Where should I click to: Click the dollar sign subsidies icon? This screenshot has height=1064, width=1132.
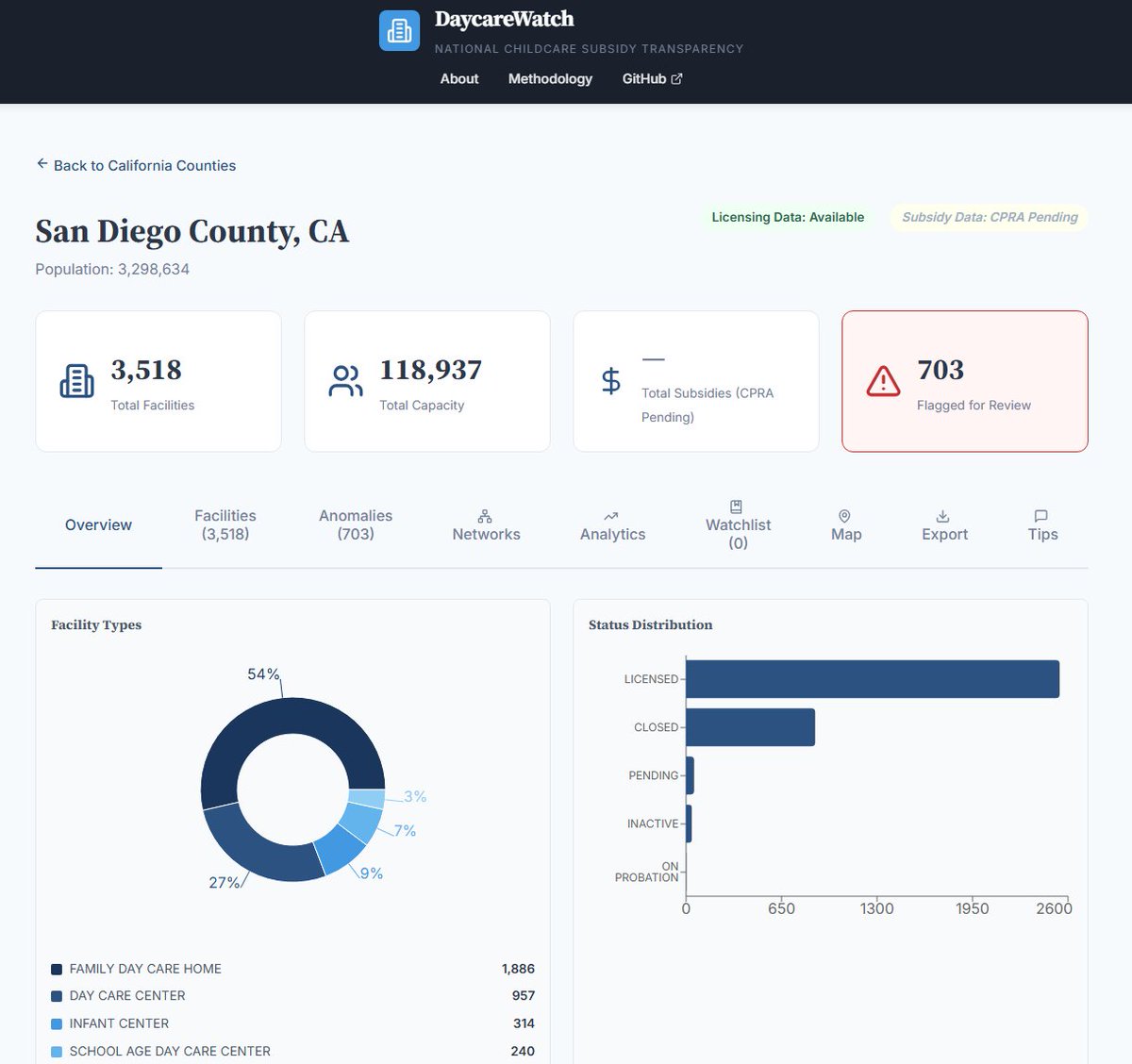[x=612, y=382]
